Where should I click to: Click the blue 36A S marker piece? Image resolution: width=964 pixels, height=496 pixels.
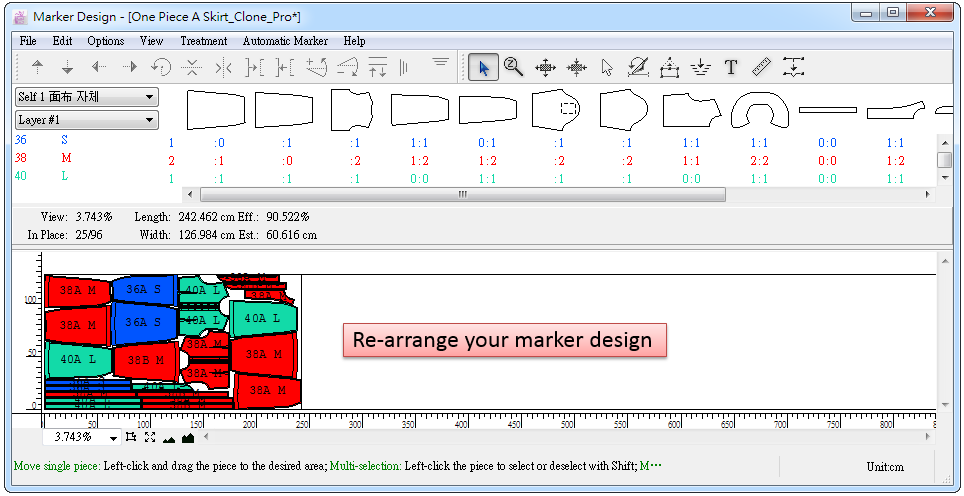pos(144,290)
